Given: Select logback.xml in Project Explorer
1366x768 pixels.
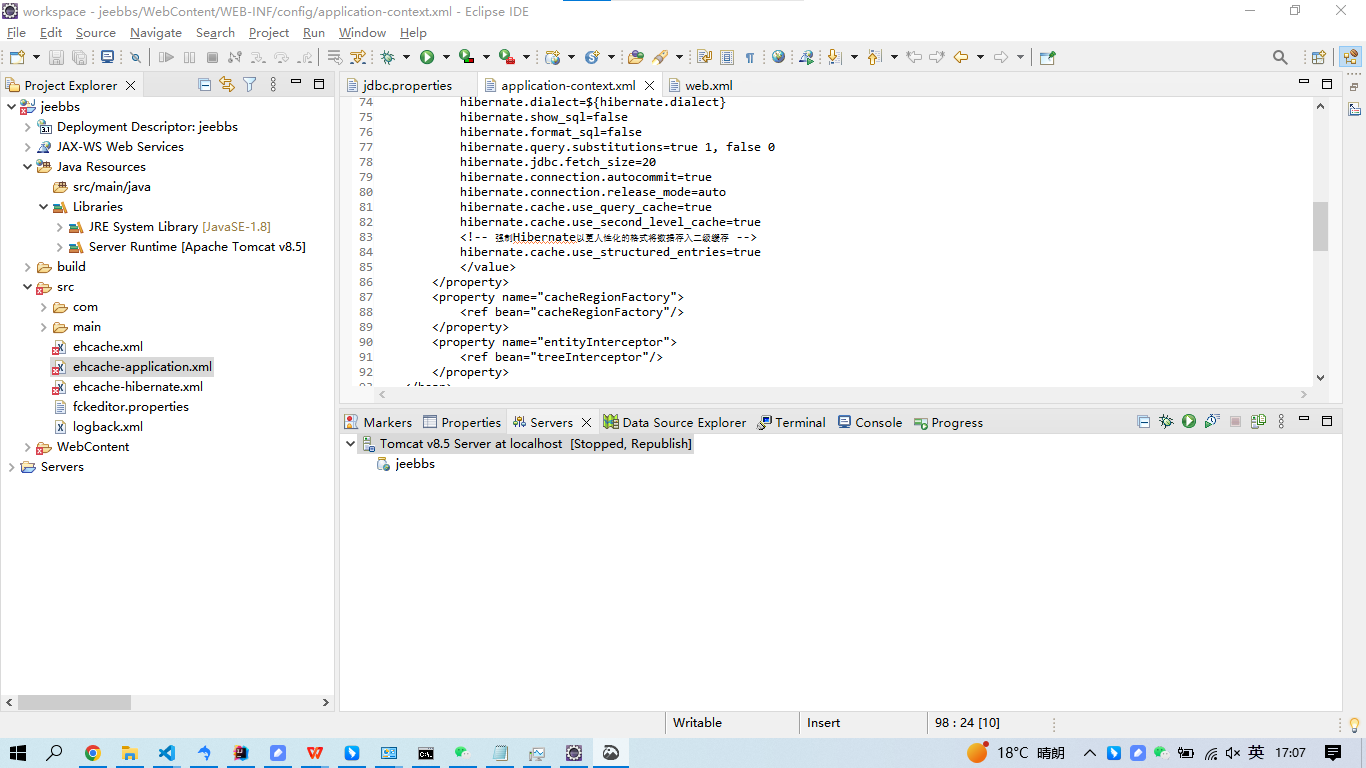Looking at the screenshot, I should point(107,427).
